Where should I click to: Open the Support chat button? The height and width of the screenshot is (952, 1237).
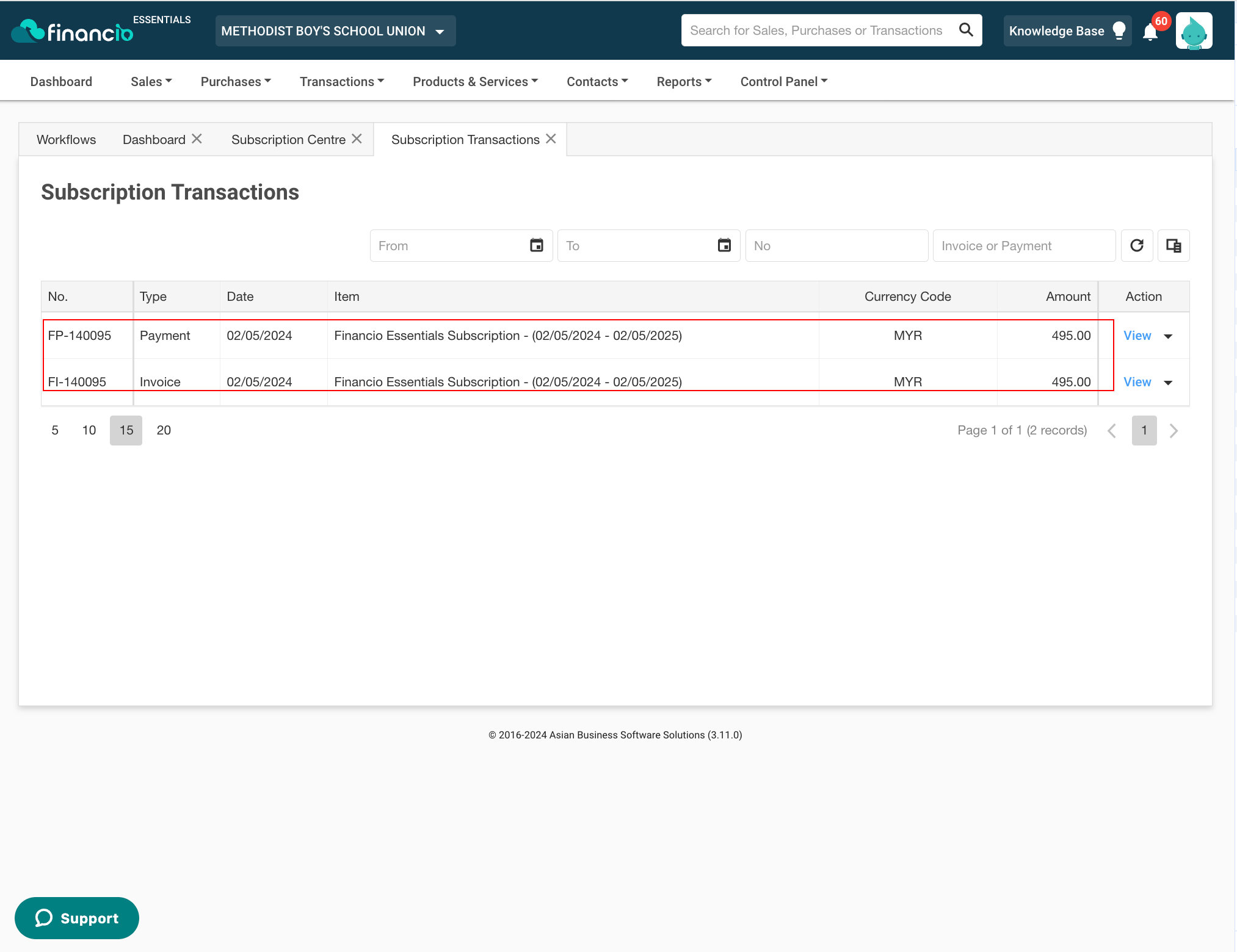point(77,918)
